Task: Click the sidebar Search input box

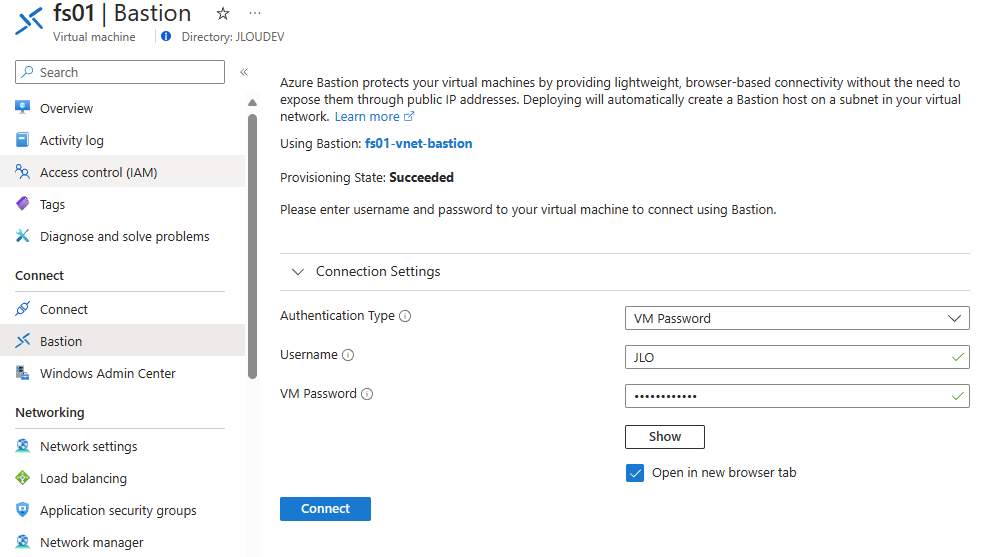Action: (x=120, y=72)
